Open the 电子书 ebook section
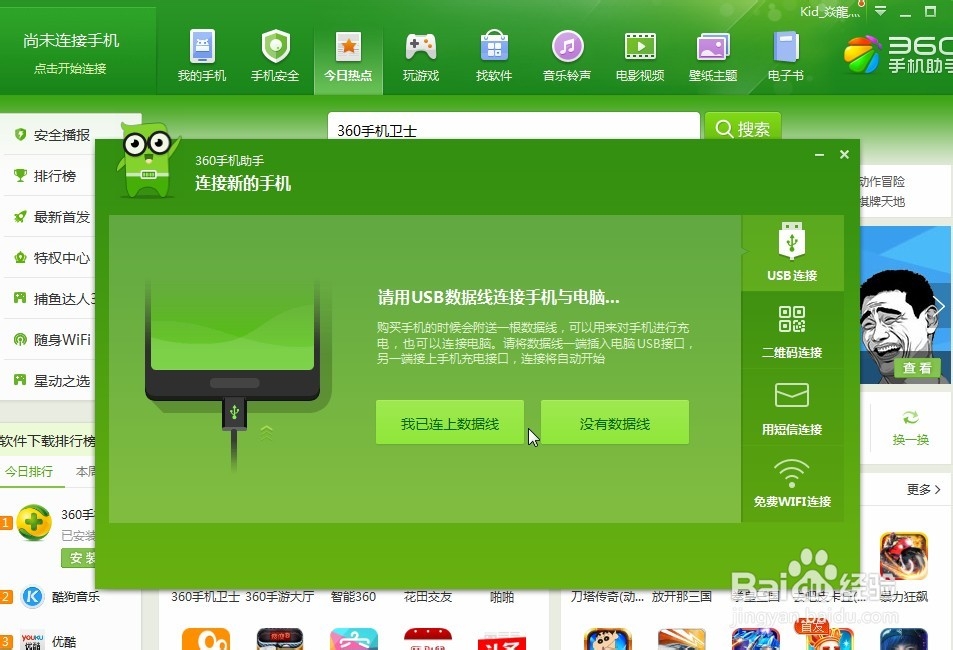Image resolution: width=953 pixels, height=650 pixels. pyautogui.click(x=786, y=55)
